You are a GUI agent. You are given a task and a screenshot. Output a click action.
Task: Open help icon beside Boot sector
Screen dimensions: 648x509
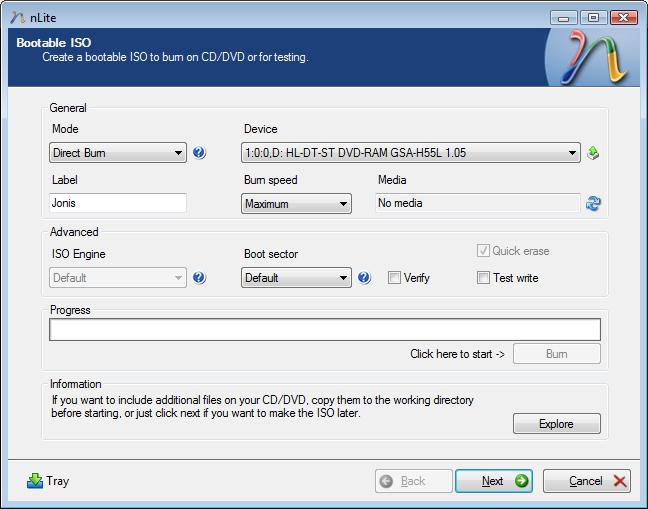pos(364,278)
